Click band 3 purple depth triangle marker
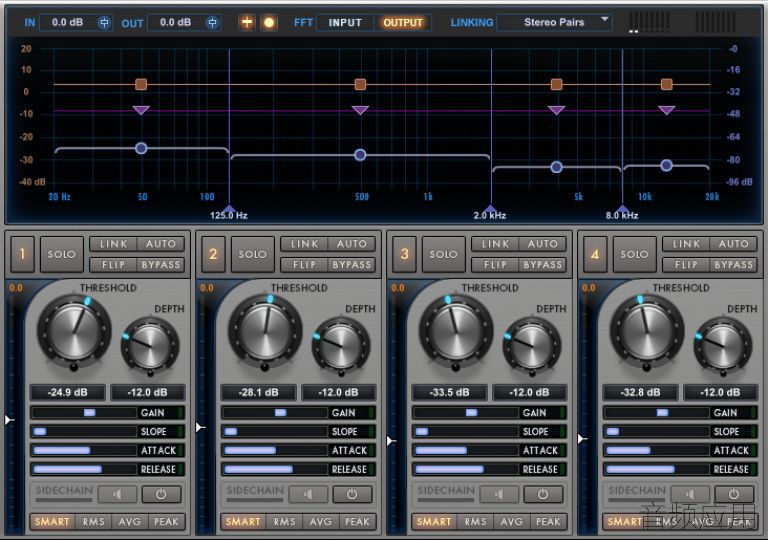 (556, 110)
